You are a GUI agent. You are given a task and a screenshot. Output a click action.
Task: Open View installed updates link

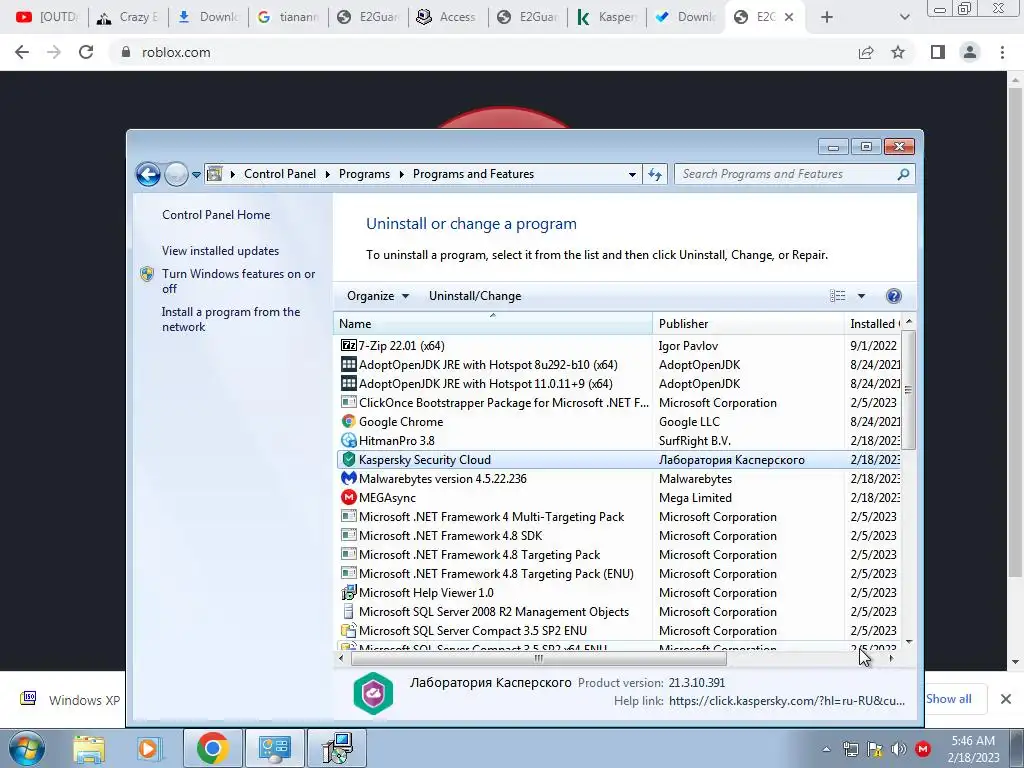point(220,251)
